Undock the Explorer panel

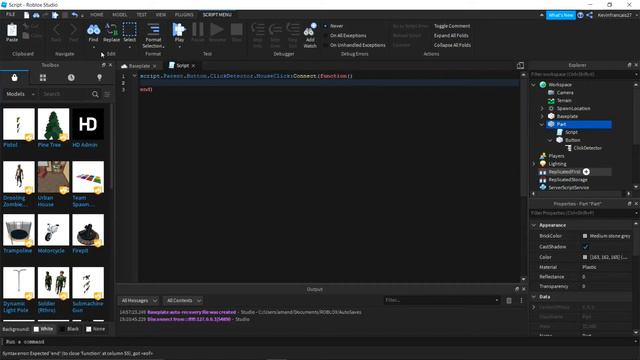[629, 65]
